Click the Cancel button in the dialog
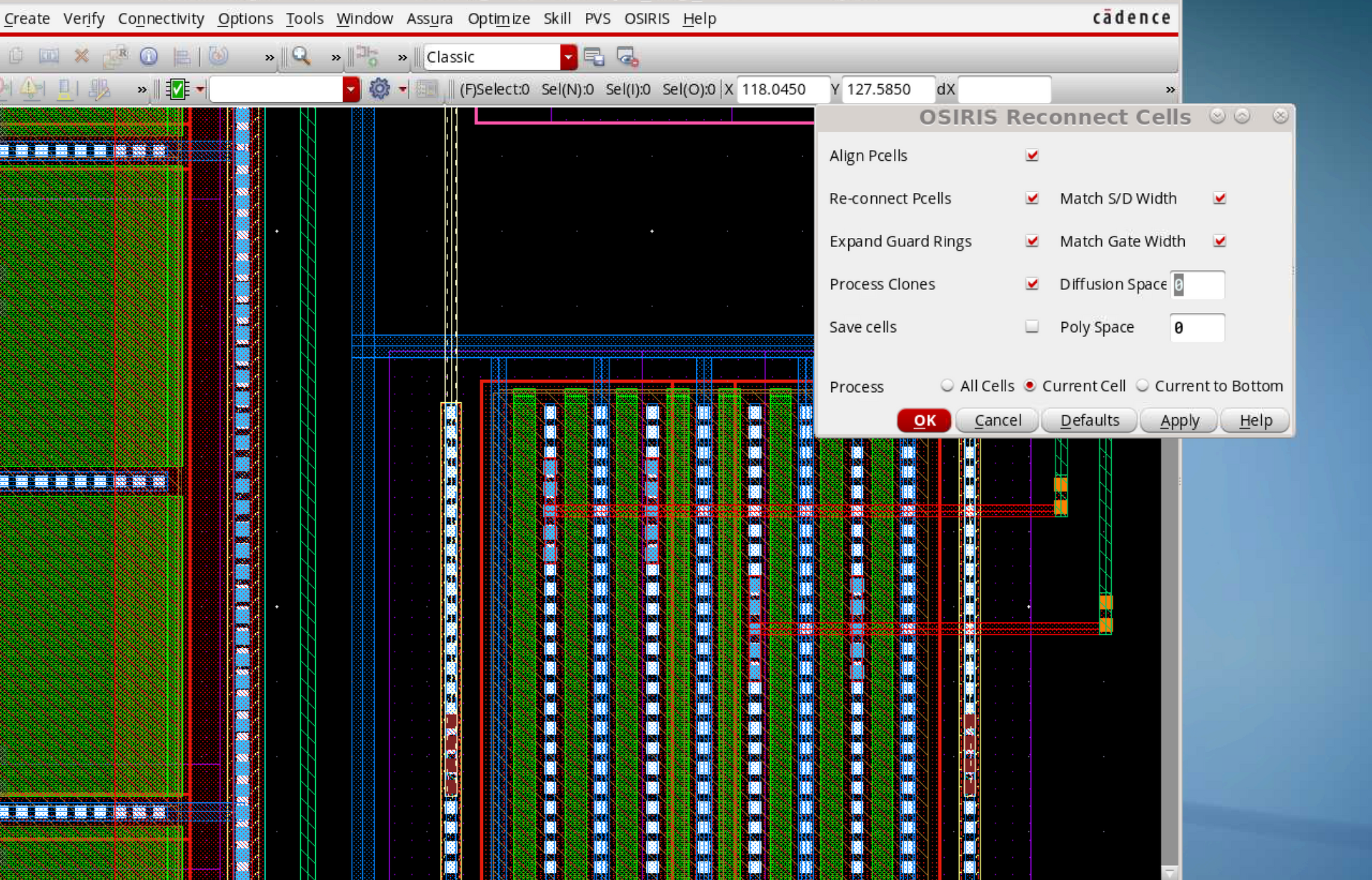The height and width of the screenshot is (880, 1372). pos(998,420)
